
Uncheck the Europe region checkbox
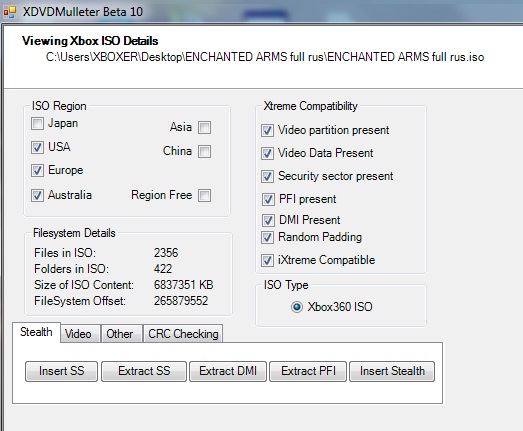[x=37, y=170]
